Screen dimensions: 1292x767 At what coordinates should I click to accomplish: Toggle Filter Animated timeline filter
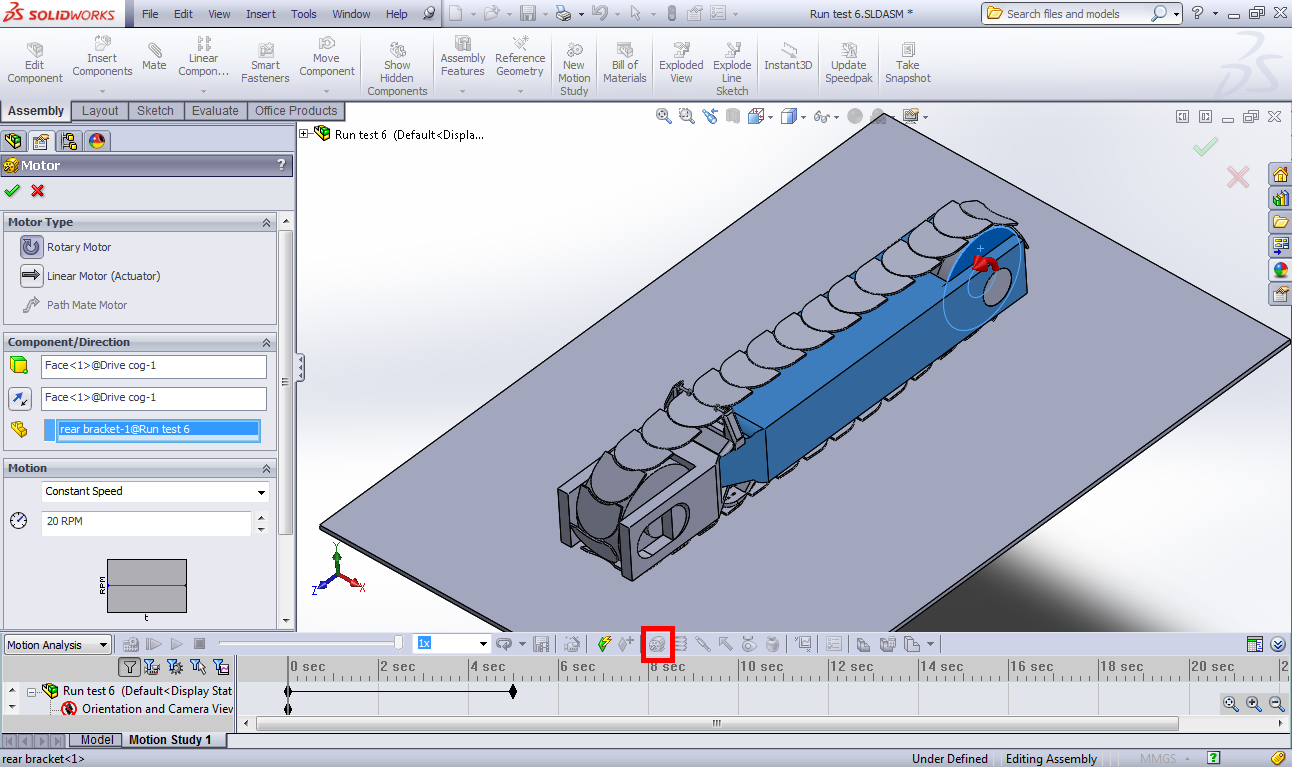152,666
